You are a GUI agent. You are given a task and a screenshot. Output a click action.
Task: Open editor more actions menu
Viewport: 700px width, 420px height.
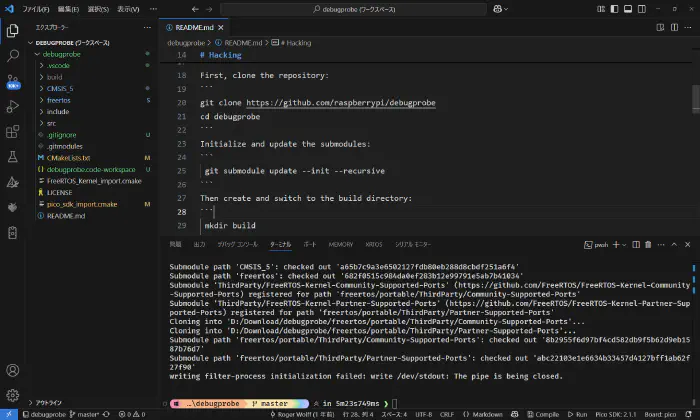pyautogui.click(x=688, y=28)
